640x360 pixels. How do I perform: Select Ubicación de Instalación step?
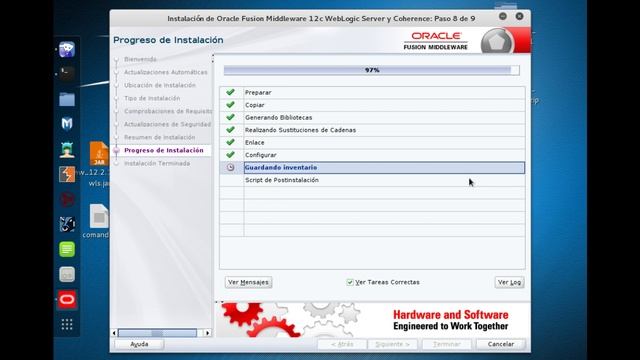pos(160,85)
